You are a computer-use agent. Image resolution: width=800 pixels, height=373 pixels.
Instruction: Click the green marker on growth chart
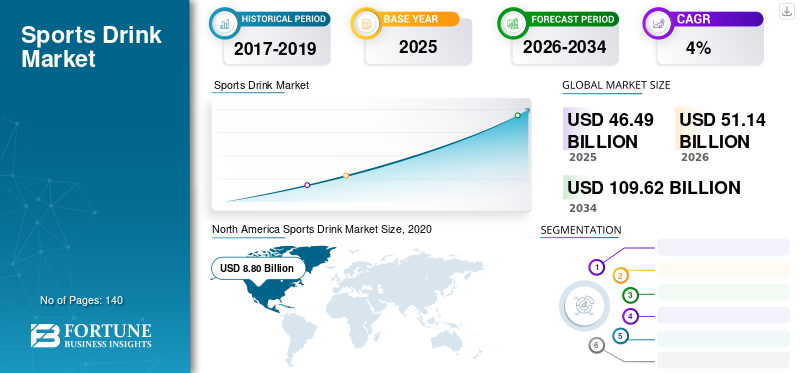click(x=517, y=115)
